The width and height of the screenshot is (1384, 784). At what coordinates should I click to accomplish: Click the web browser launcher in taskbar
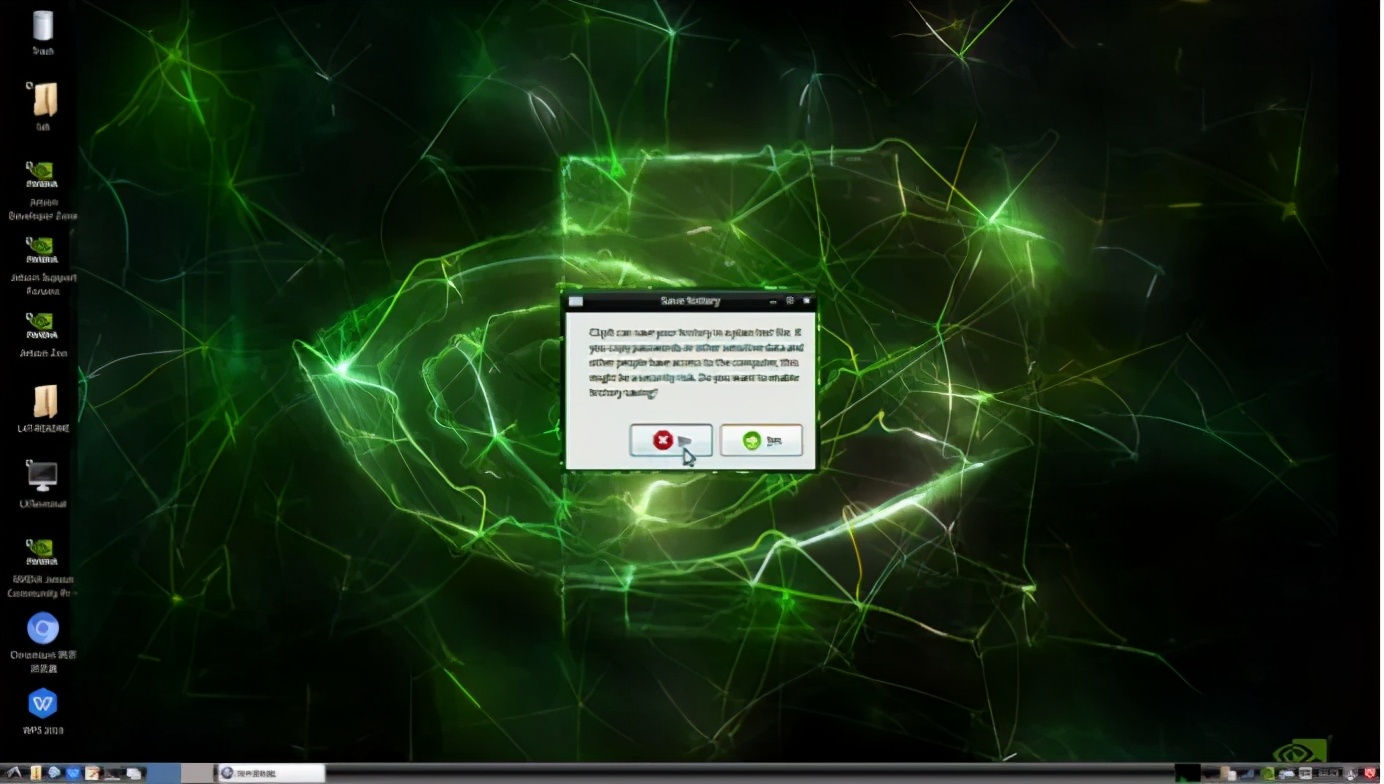[54, 773]
